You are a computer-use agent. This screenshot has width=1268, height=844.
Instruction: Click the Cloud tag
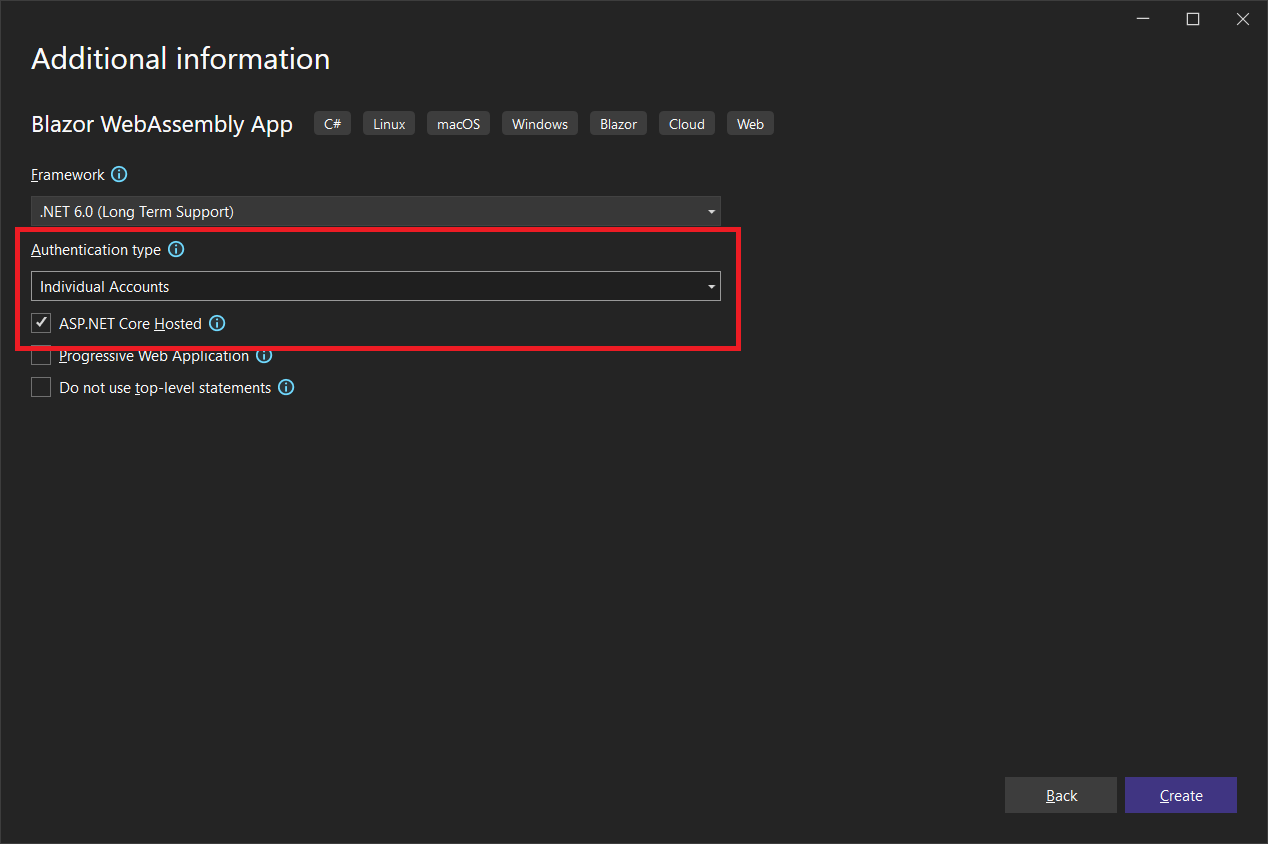[x=687, y=124]
